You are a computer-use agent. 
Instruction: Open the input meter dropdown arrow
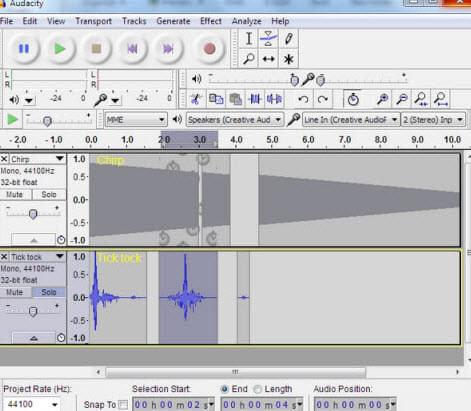point(115,100)
